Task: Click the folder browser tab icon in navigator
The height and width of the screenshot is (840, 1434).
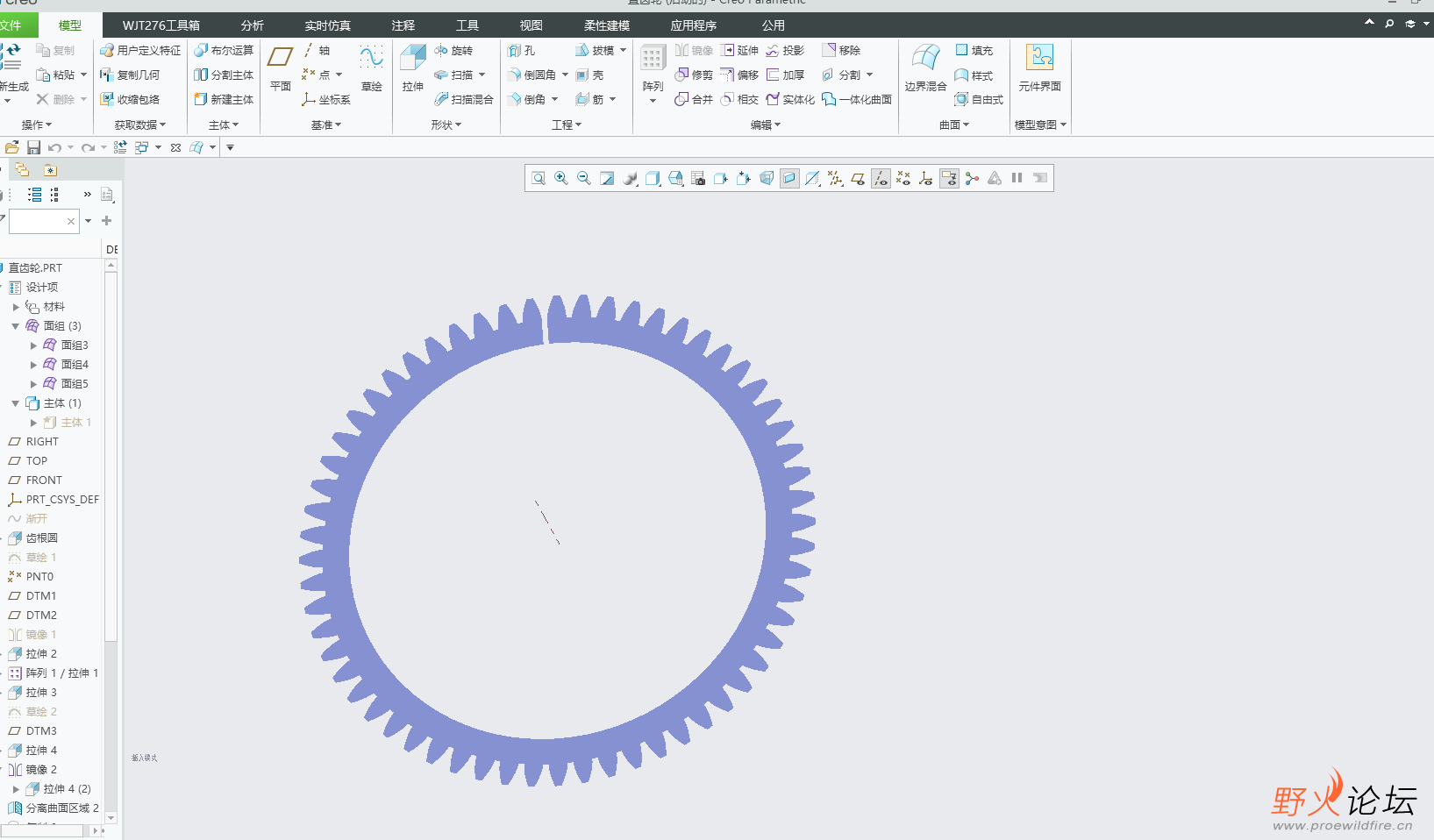Action: click(22, 170)
